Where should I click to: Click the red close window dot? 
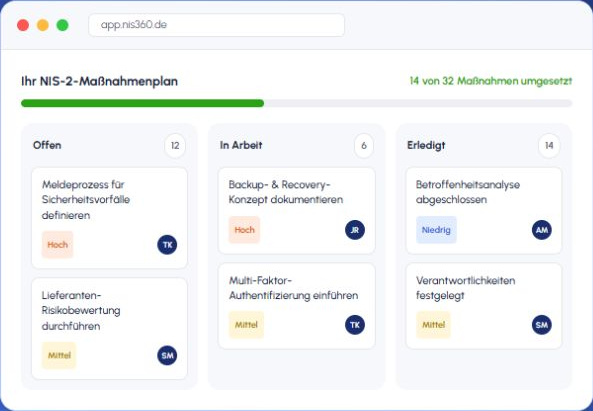click(23, 25)
